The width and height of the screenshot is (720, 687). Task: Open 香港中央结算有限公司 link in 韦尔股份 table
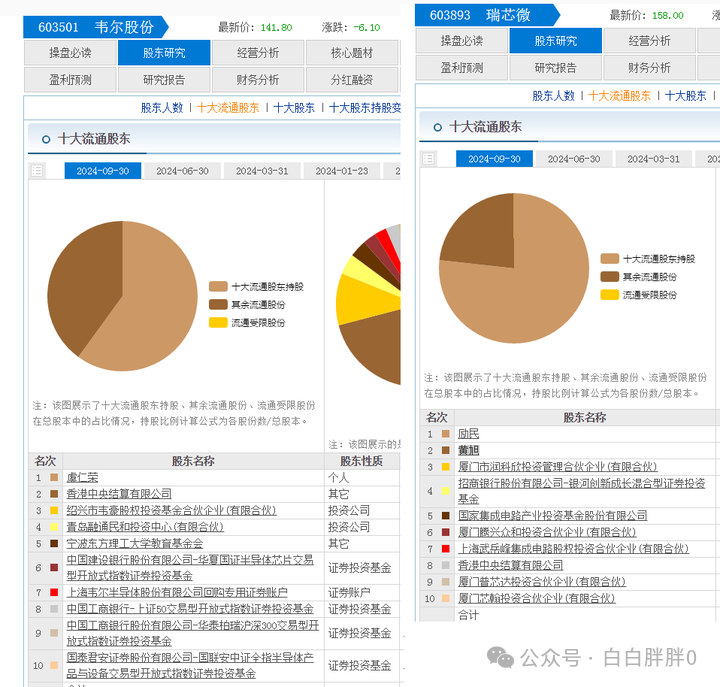(119, 494)
